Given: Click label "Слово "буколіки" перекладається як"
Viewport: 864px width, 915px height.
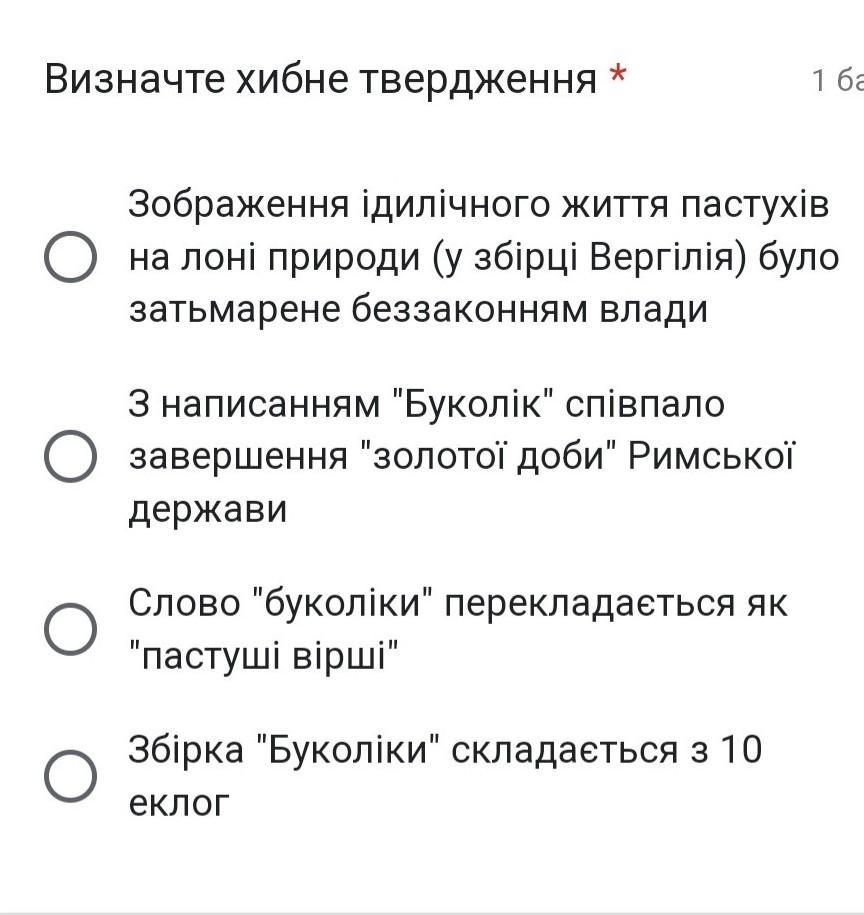Looking at the screenshot, I should pyautogui.click(x=458, y=603).
